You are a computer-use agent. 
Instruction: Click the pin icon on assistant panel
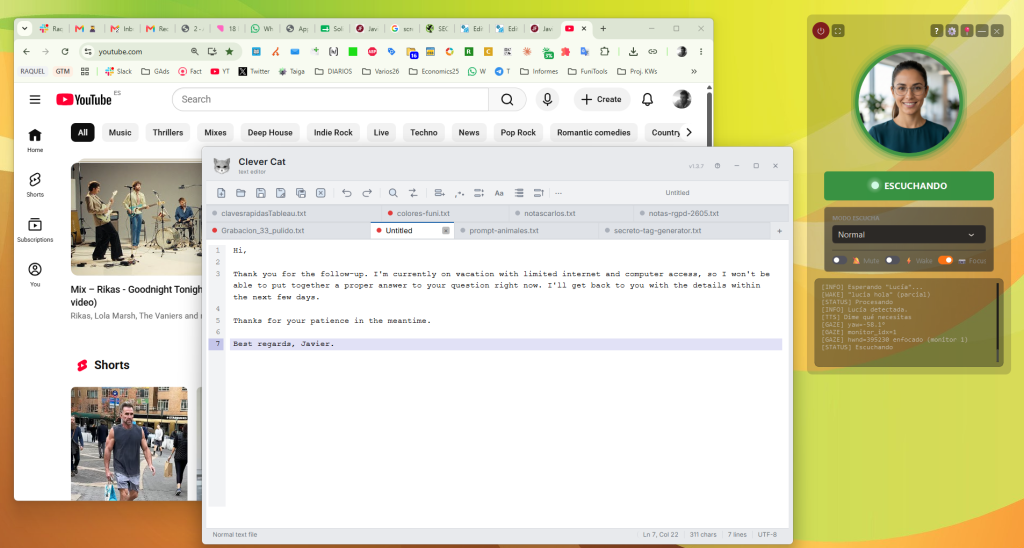point(967,31)
